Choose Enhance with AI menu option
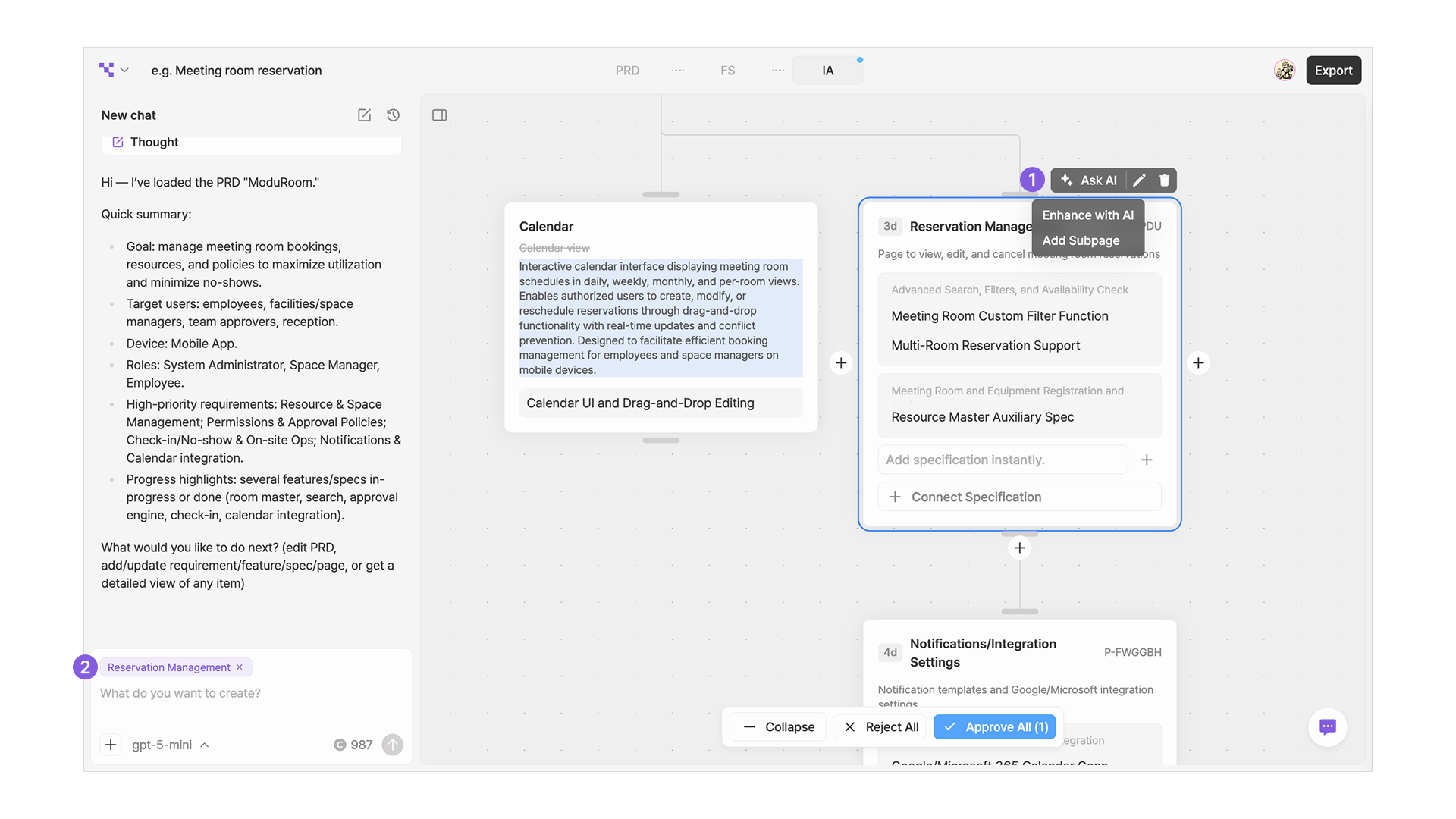The image size is (1456, 819). click(1087, 215)
